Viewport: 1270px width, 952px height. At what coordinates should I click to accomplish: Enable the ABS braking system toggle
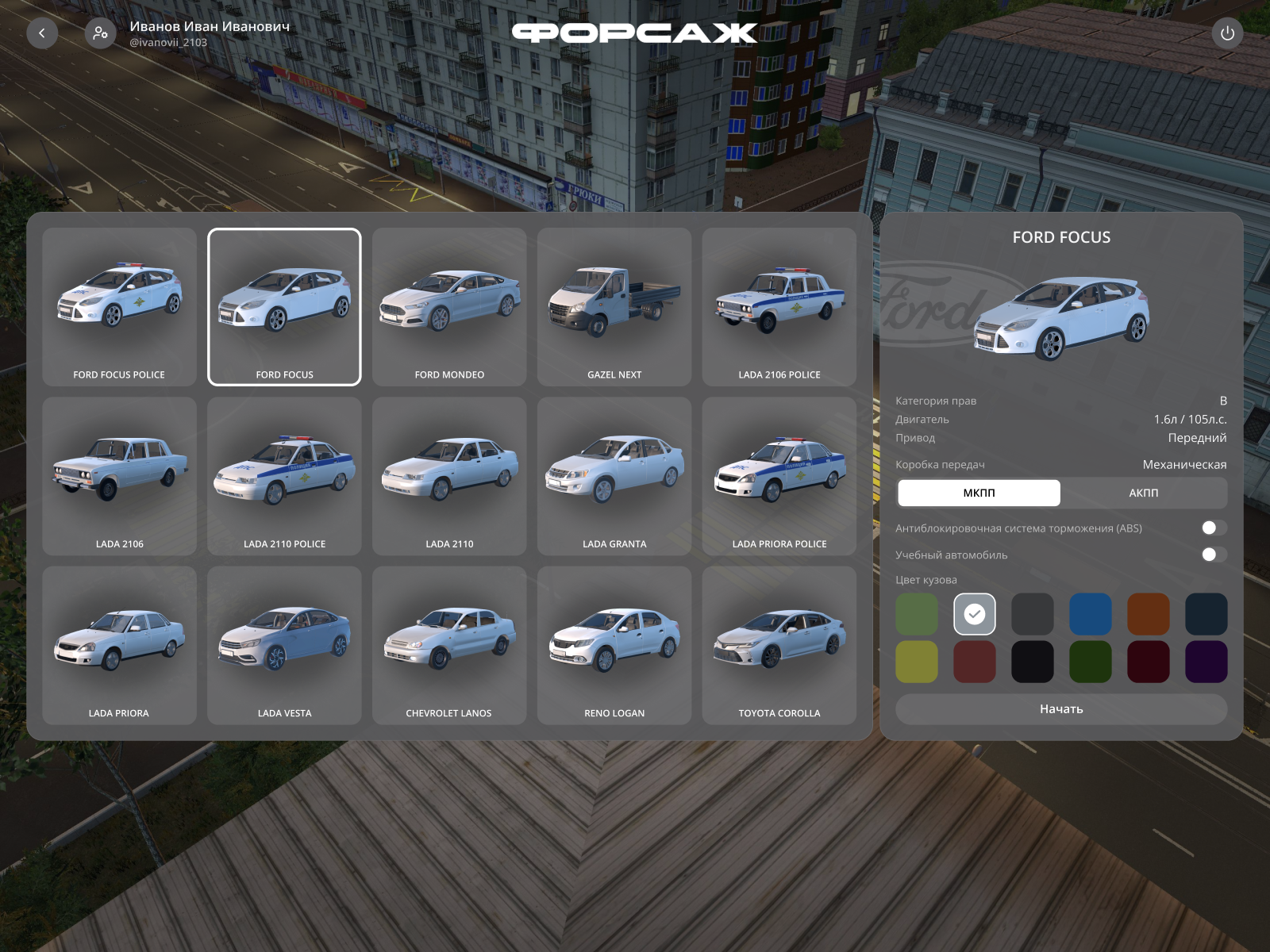coord(1213,528)
